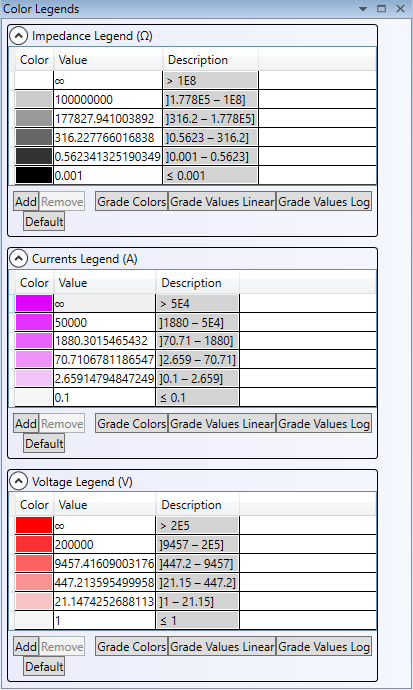The image size is (413, 690).
Task: Click Grade Colors in Impedance Legend
Action: coord(132,202)
